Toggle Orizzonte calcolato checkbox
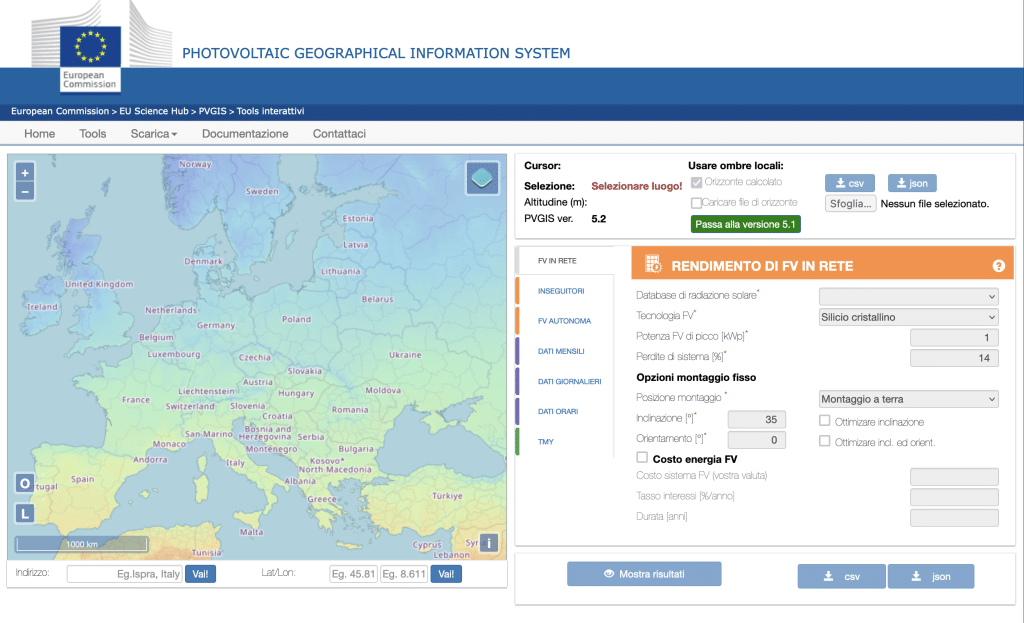Image resolution: width=1024 pixels, height=623 pixels. coord(697,182)
